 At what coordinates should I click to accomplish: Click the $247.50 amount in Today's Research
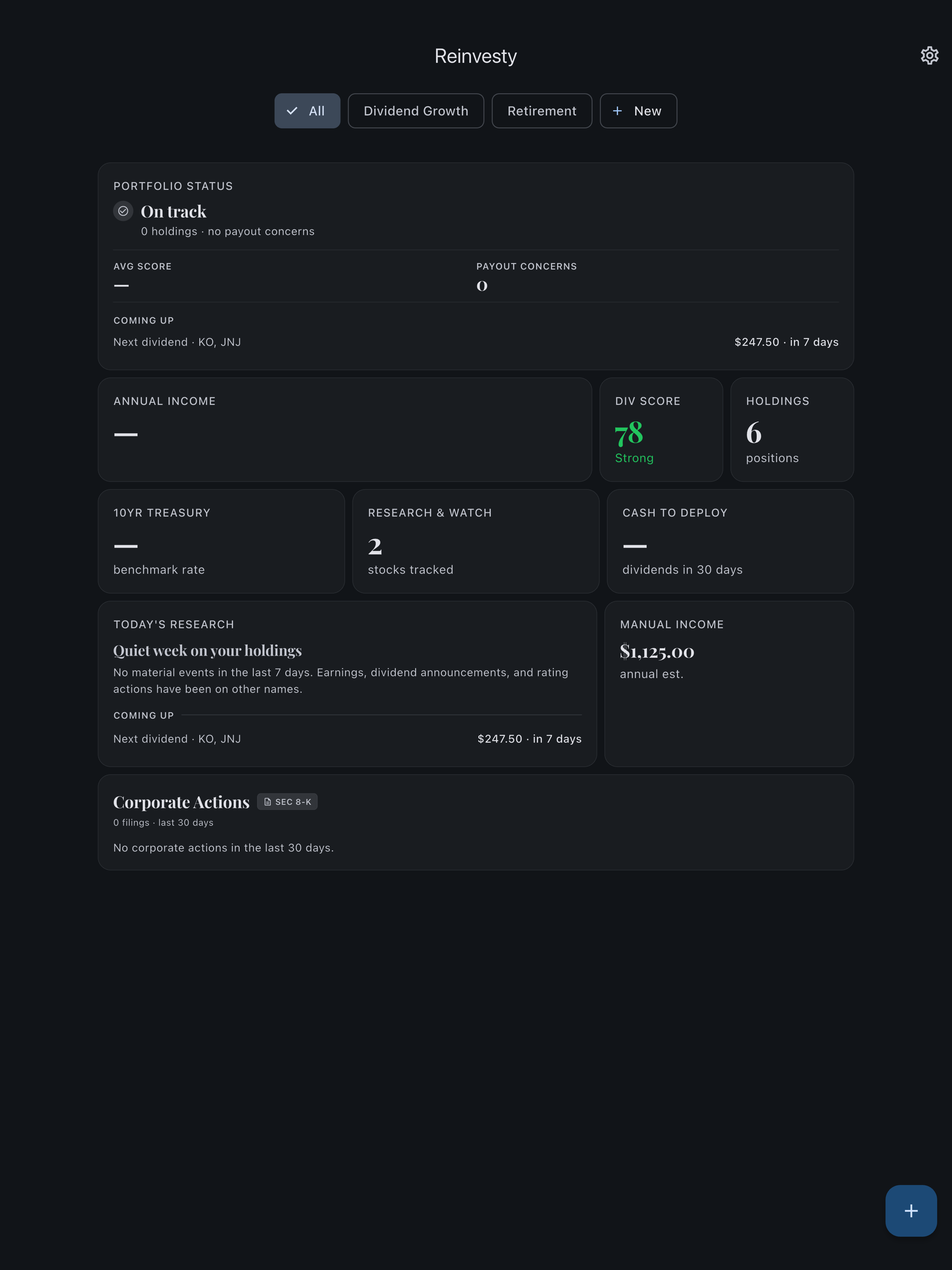tap(500, 739)
